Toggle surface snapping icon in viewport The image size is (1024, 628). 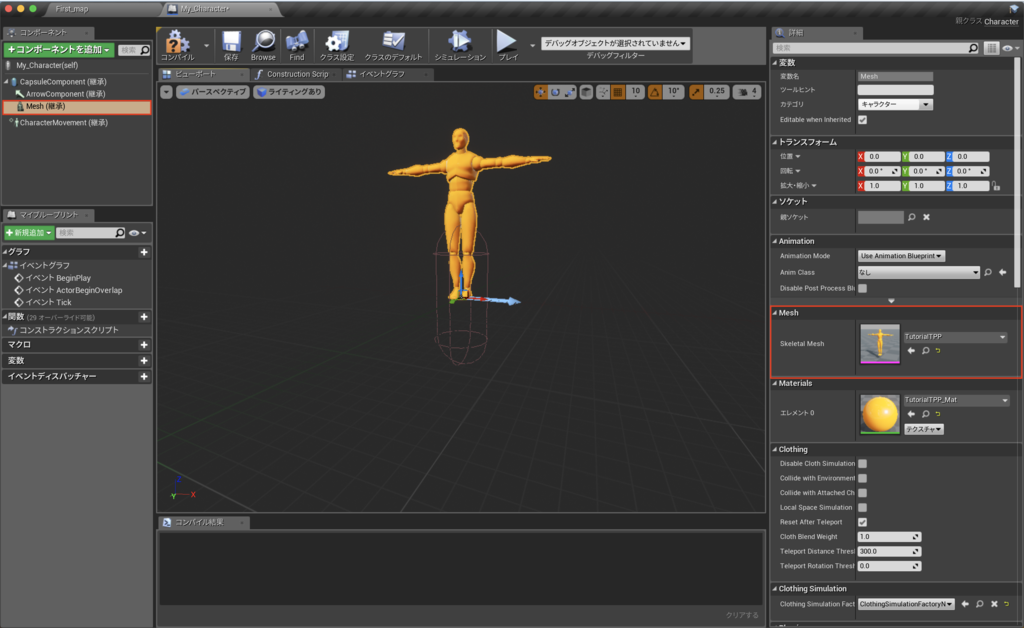[x=603, y=92]
